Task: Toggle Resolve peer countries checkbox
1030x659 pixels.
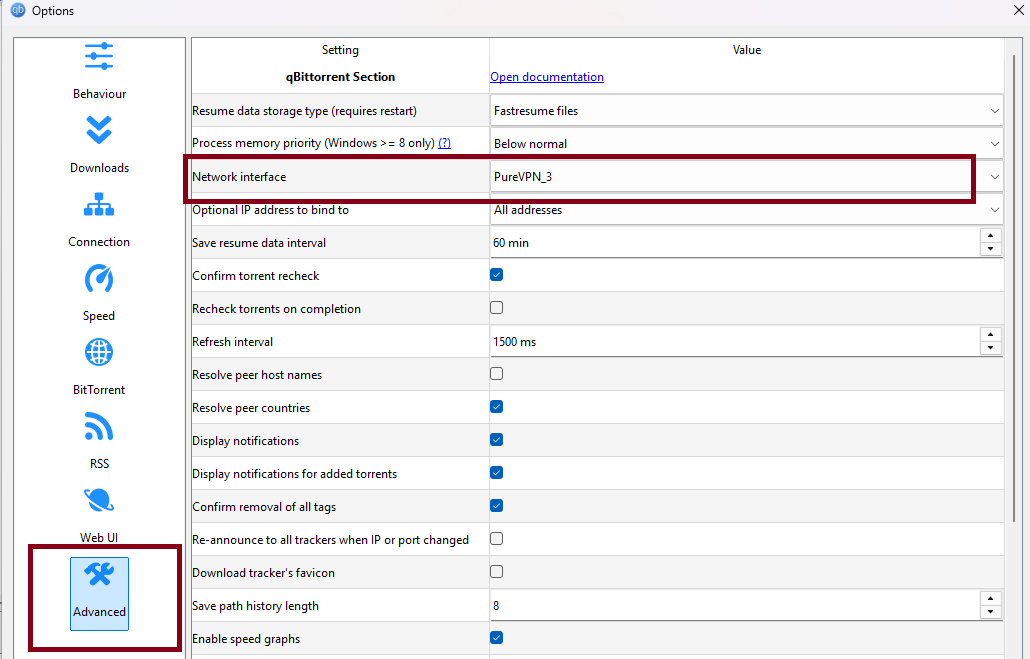Action: tap(497, 407)
